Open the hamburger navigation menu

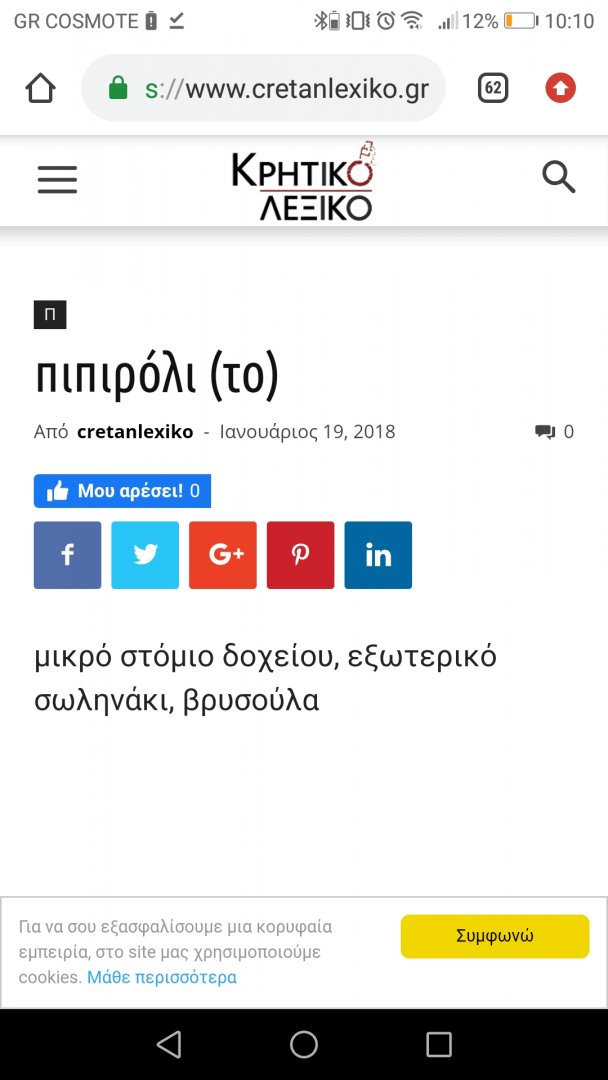(x=57, y=180)
